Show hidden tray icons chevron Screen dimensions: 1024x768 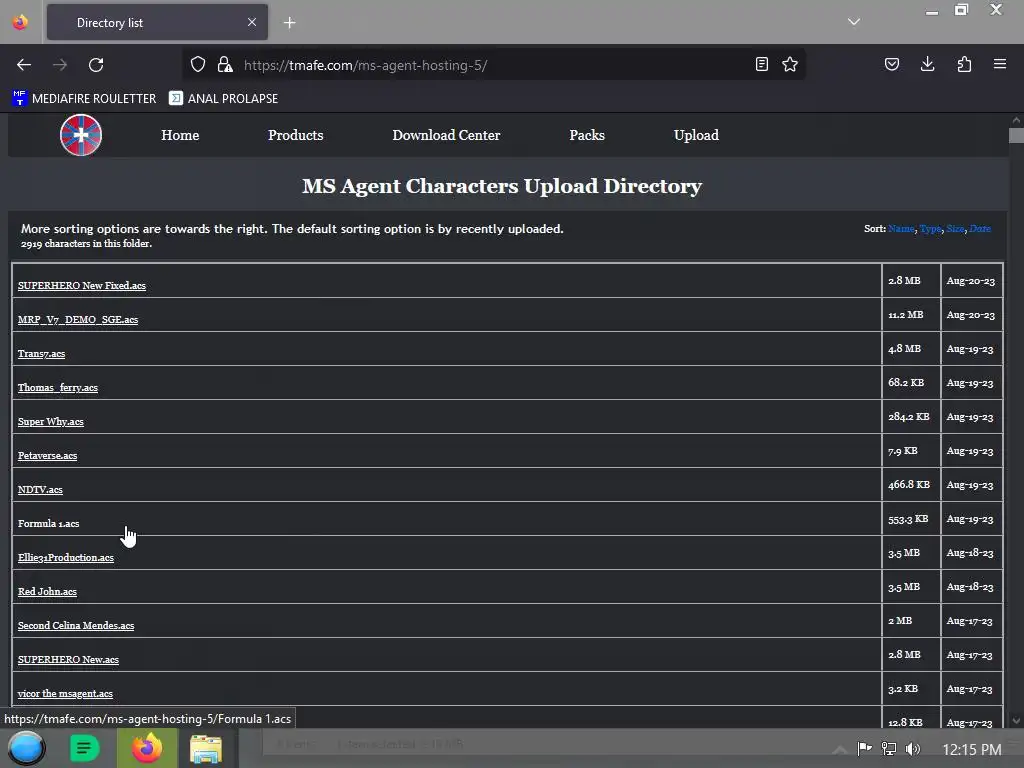840,749
